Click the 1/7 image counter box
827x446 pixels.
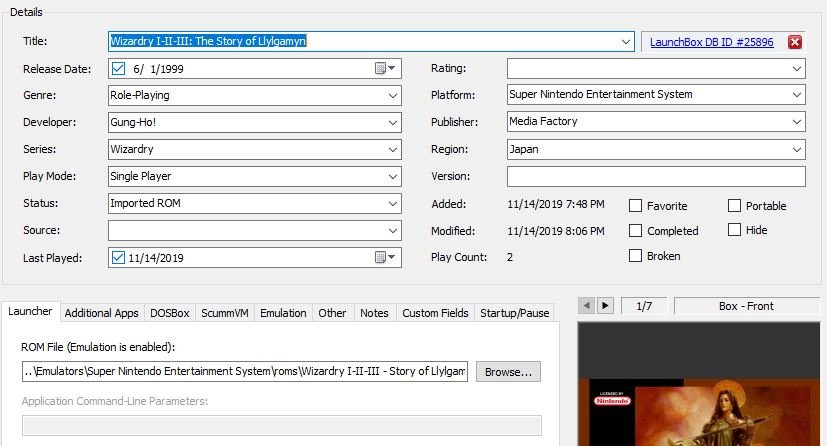click(643, 306)
